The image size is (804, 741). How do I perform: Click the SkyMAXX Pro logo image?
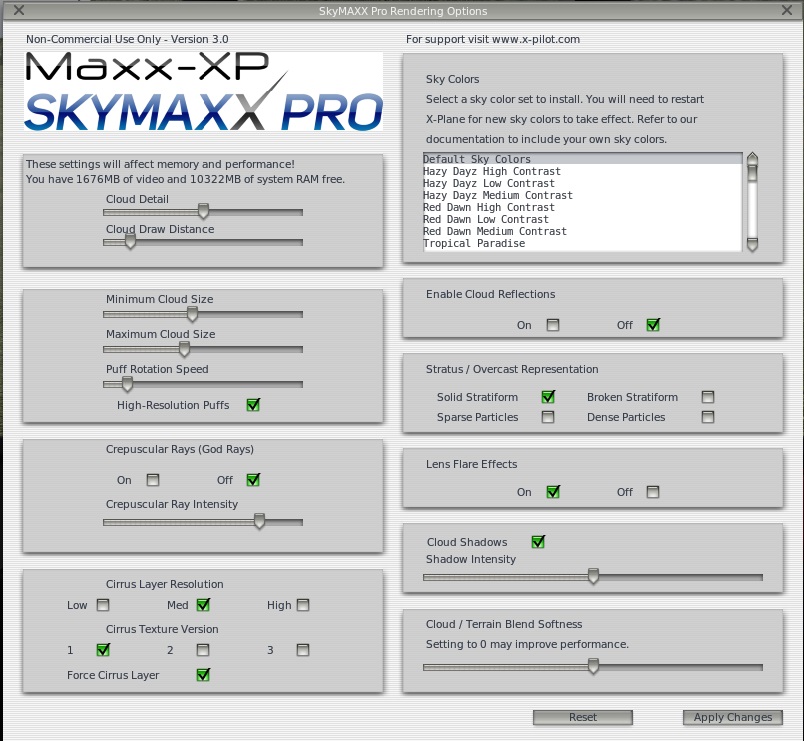point(204,91)
